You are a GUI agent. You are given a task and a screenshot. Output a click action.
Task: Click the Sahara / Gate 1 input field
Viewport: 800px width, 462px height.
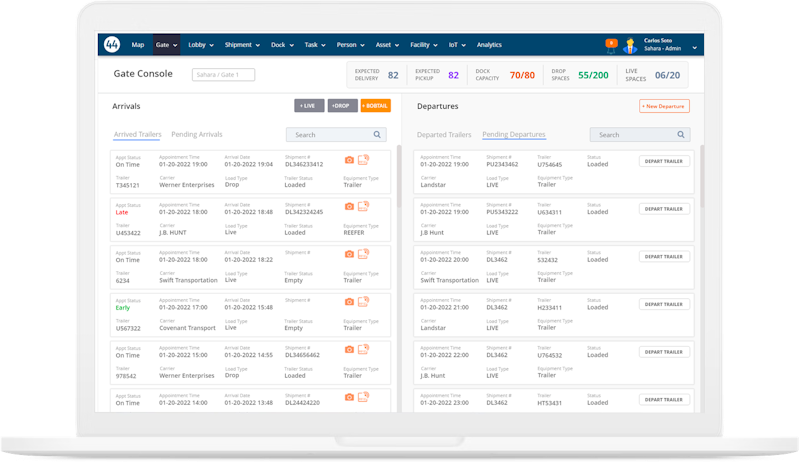coord(223,75)
